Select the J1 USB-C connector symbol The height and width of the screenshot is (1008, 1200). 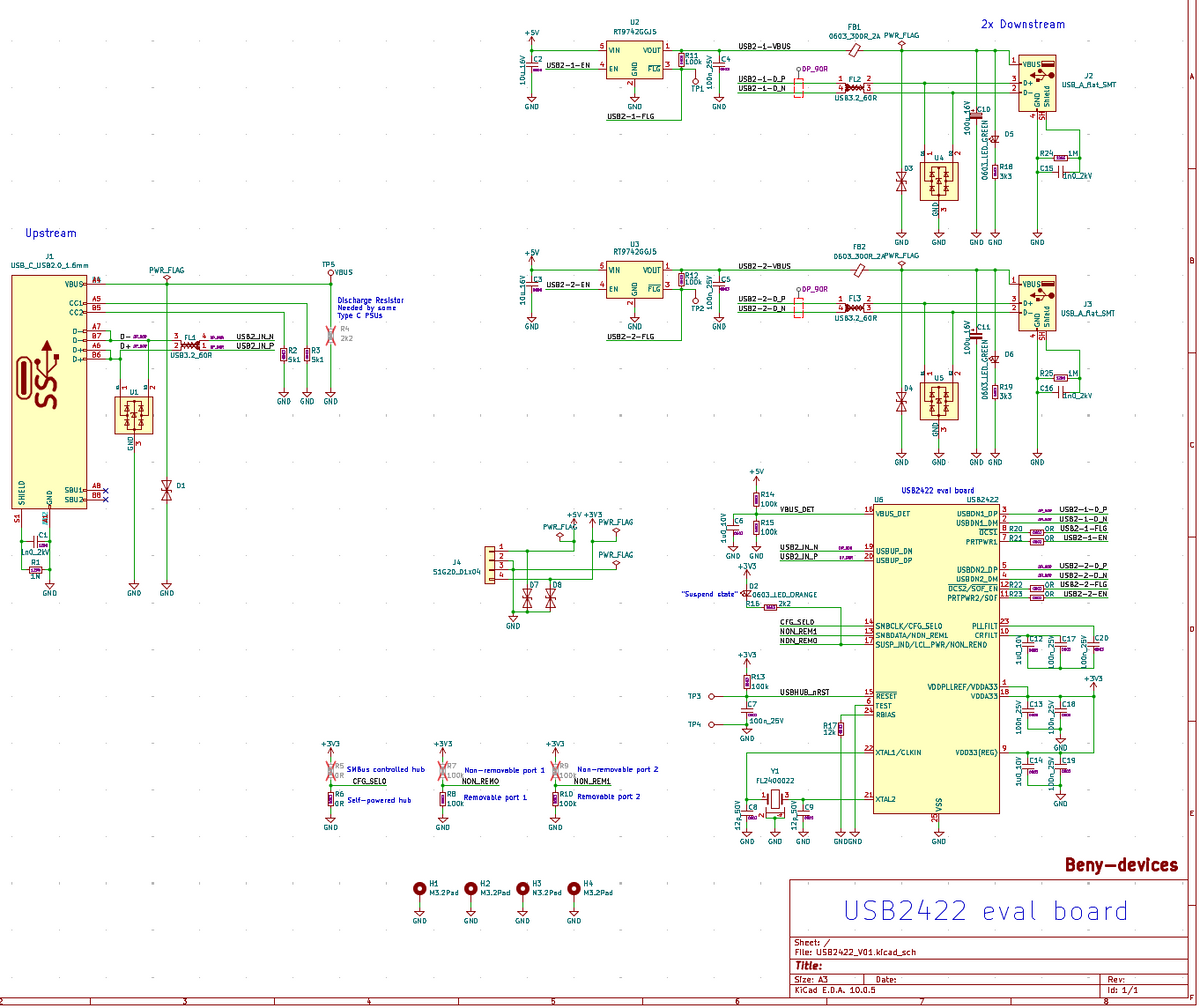pyautogui.click(x=48, y=391)
